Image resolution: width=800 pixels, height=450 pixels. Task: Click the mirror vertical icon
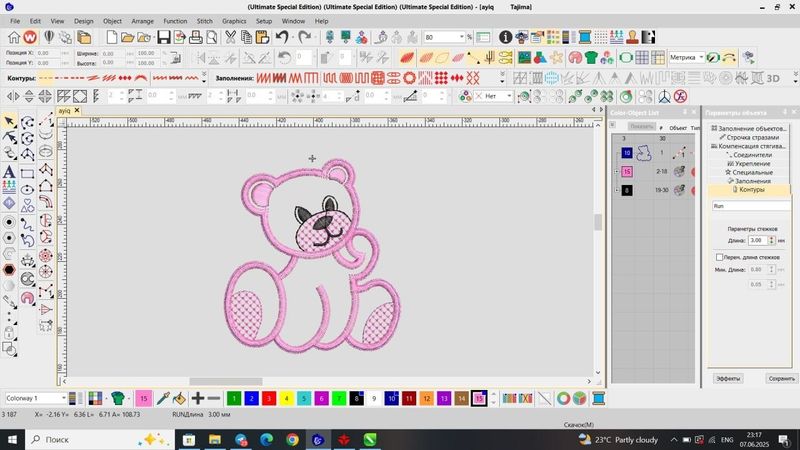pyautogui.click(x=29, y=96)
